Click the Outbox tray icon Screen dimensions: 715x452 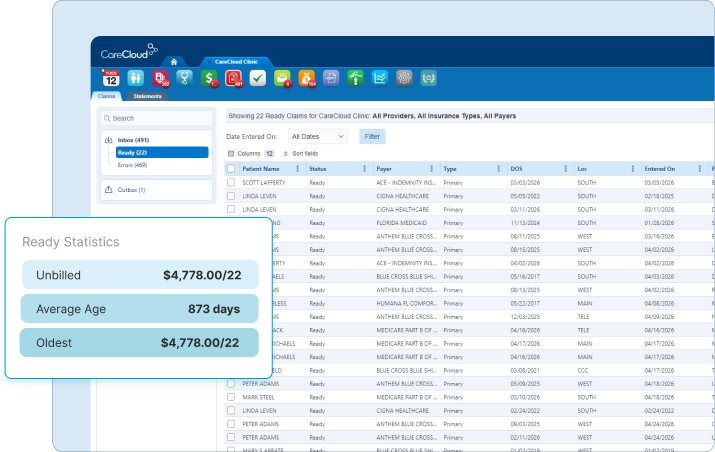point(109,190)
